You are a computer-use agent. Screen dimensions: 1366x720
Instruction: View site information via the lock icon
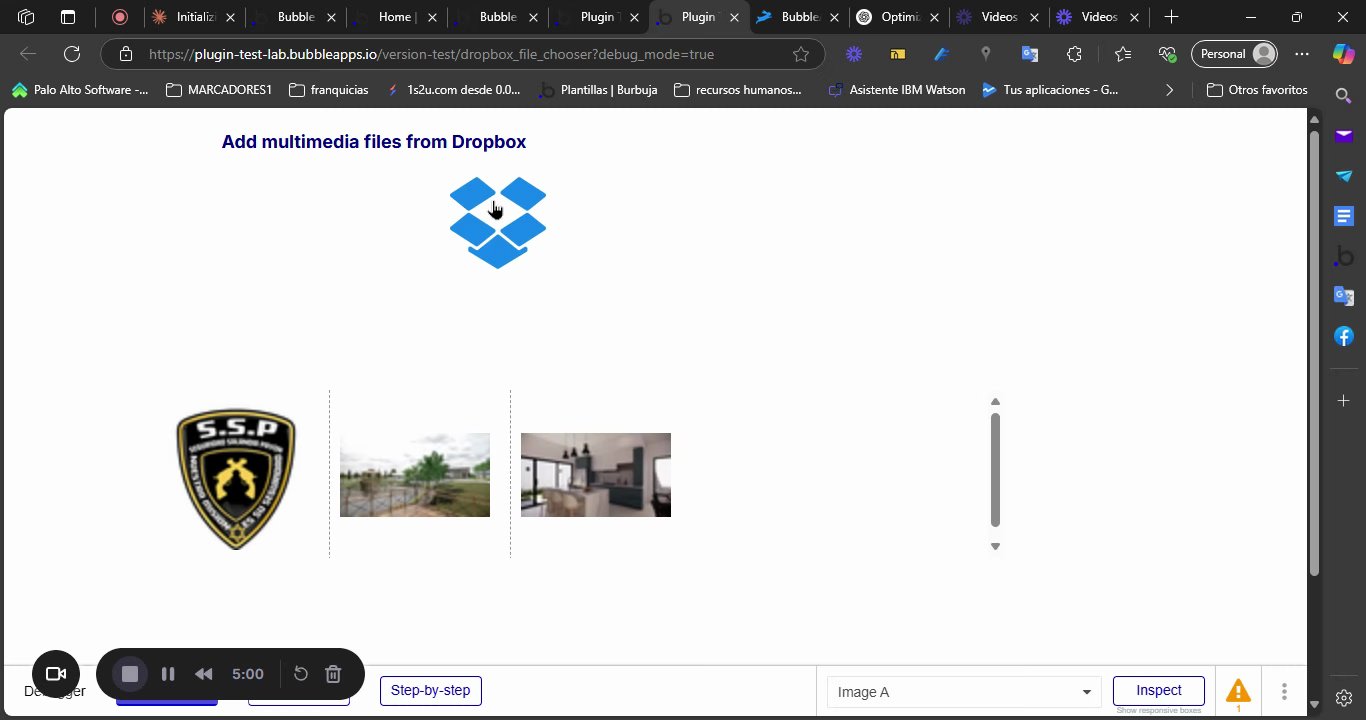tap(124, 54)
